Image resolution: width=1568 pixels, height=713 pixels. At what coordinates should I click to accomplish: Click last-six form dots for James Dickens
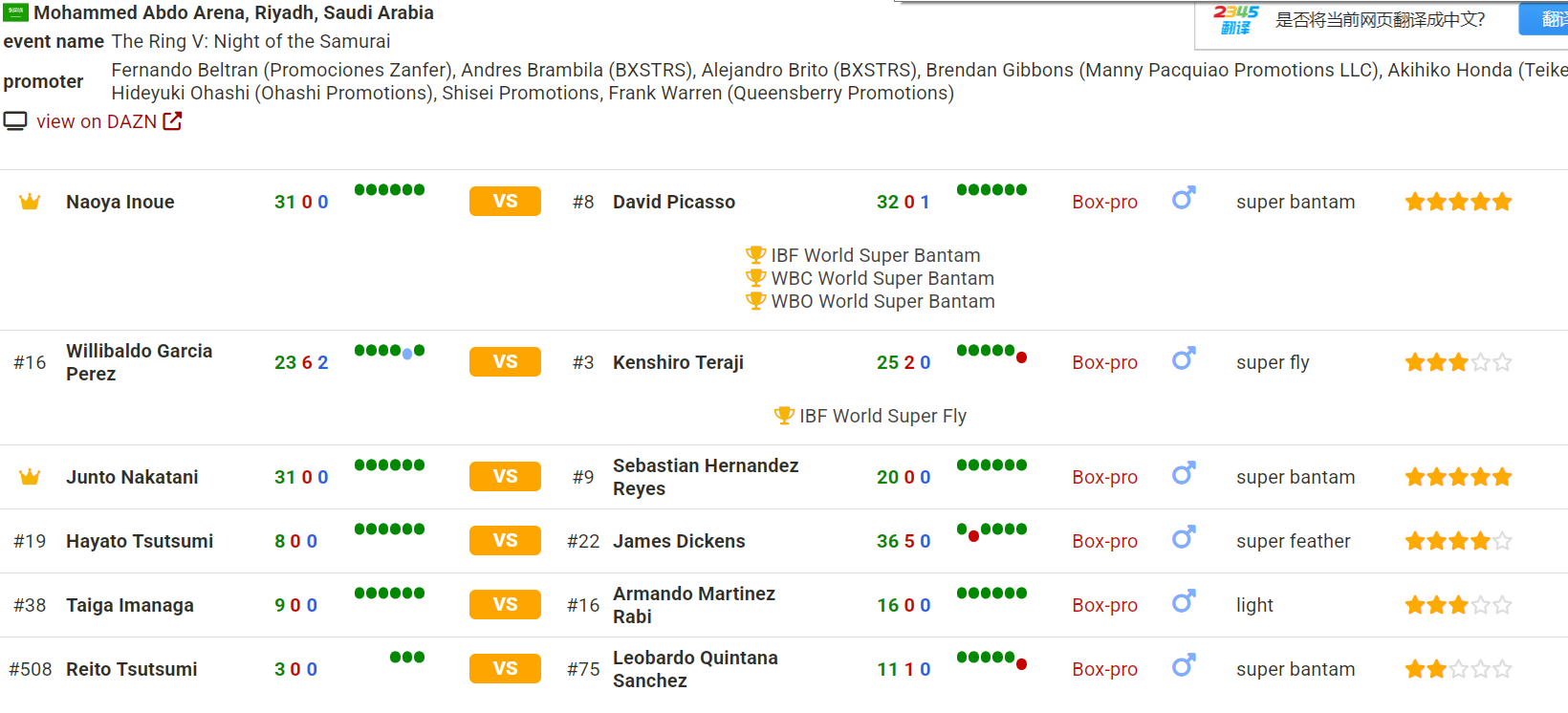(991, 530)
